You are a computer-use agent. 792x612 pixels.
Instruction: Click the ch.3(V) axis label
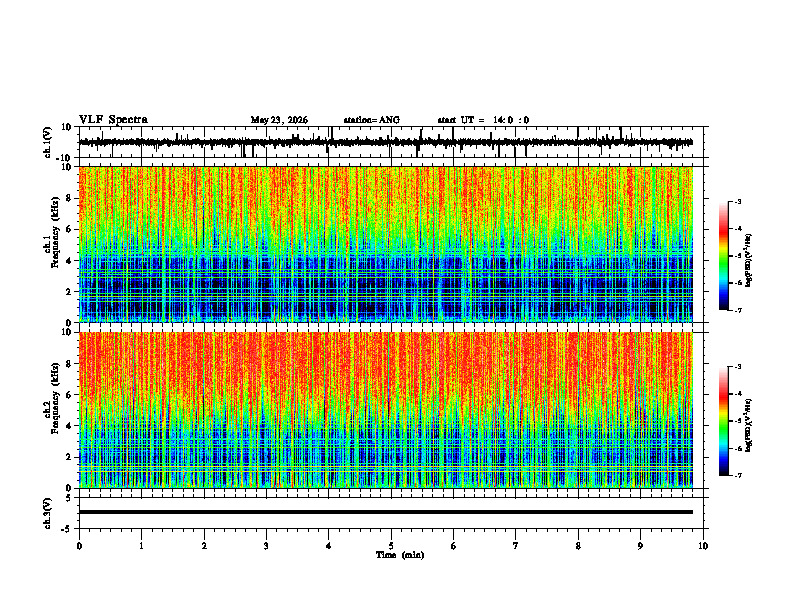[x=48, y=513]
